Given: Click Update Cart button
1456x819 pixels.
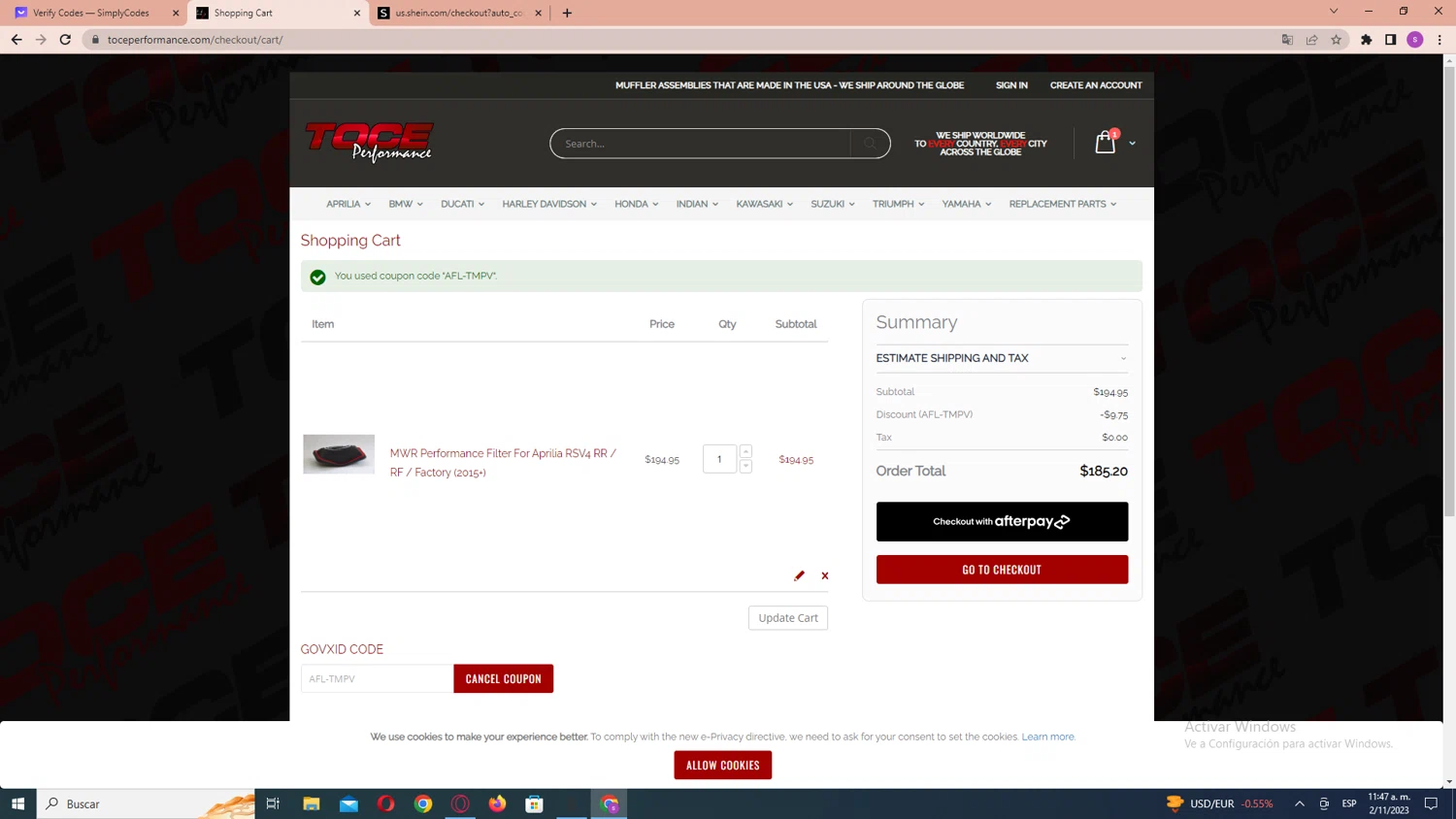Looking at the screenshot, I should click(x=788, y=618).
